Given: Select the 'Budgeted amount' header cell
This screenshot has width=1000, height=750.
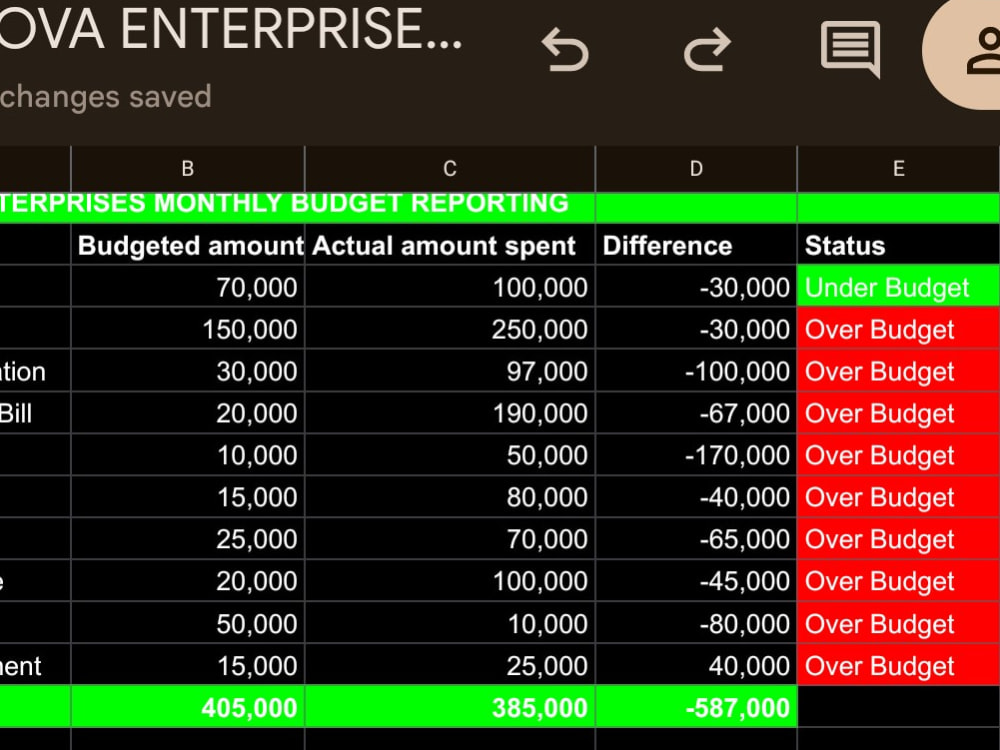Looking at the screenshot, I should (188, 244).
